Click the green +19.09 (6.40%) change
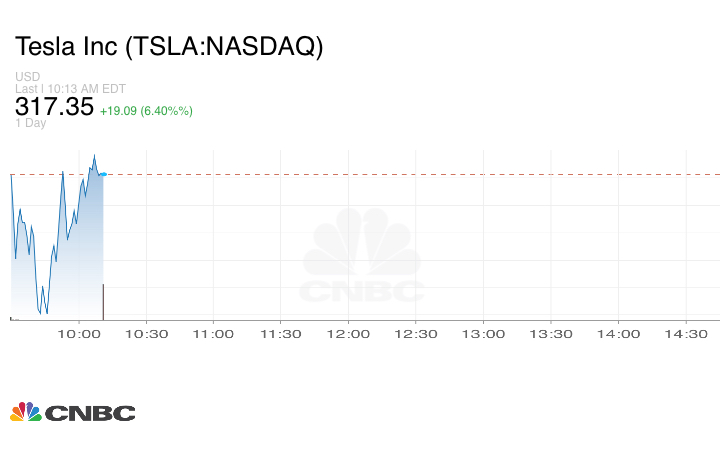The height and width of the screenshot is (450, 720). tap(146, 110)
